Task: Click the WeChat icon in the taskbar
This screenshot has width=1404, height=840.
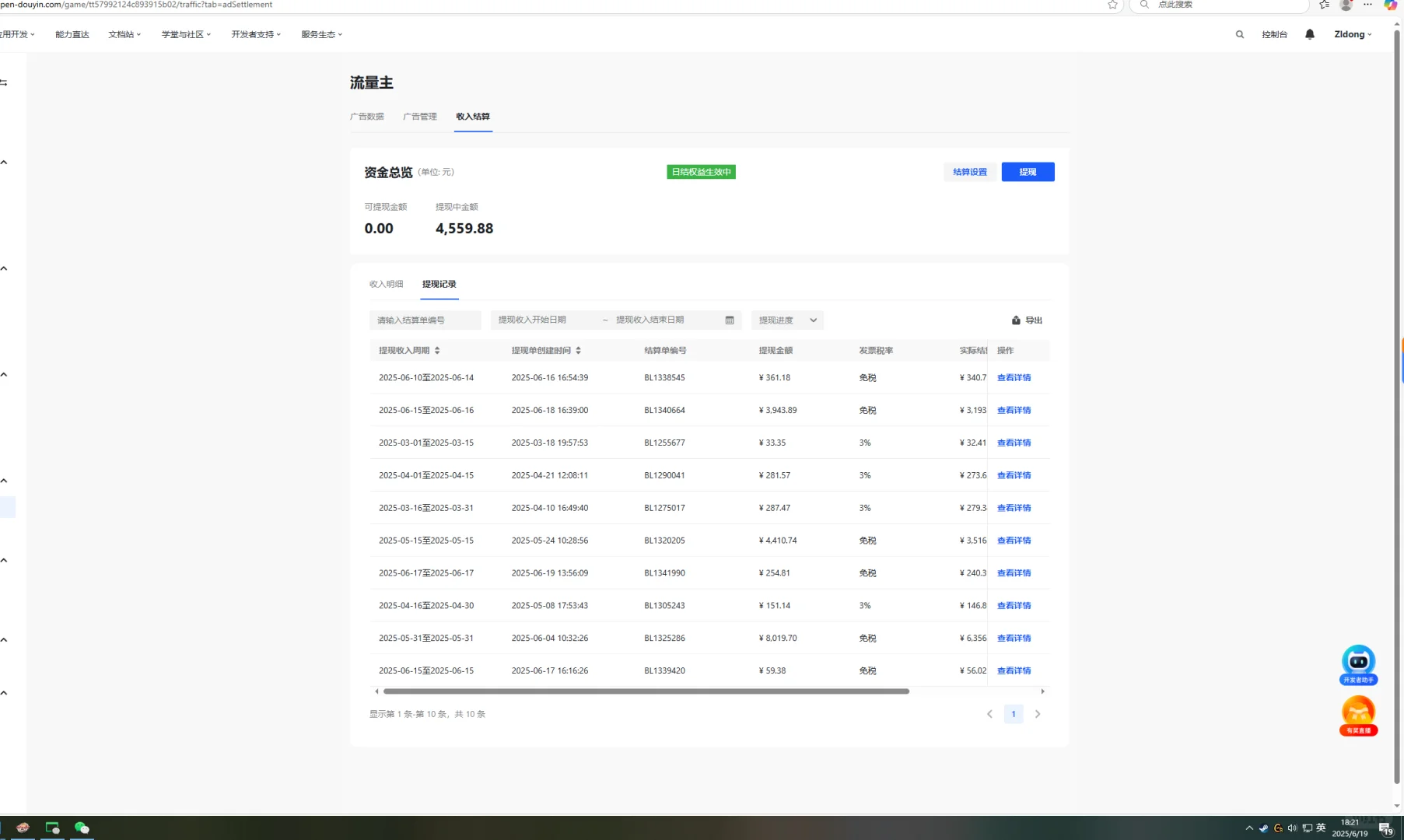Action: click(x=82, y=828)
